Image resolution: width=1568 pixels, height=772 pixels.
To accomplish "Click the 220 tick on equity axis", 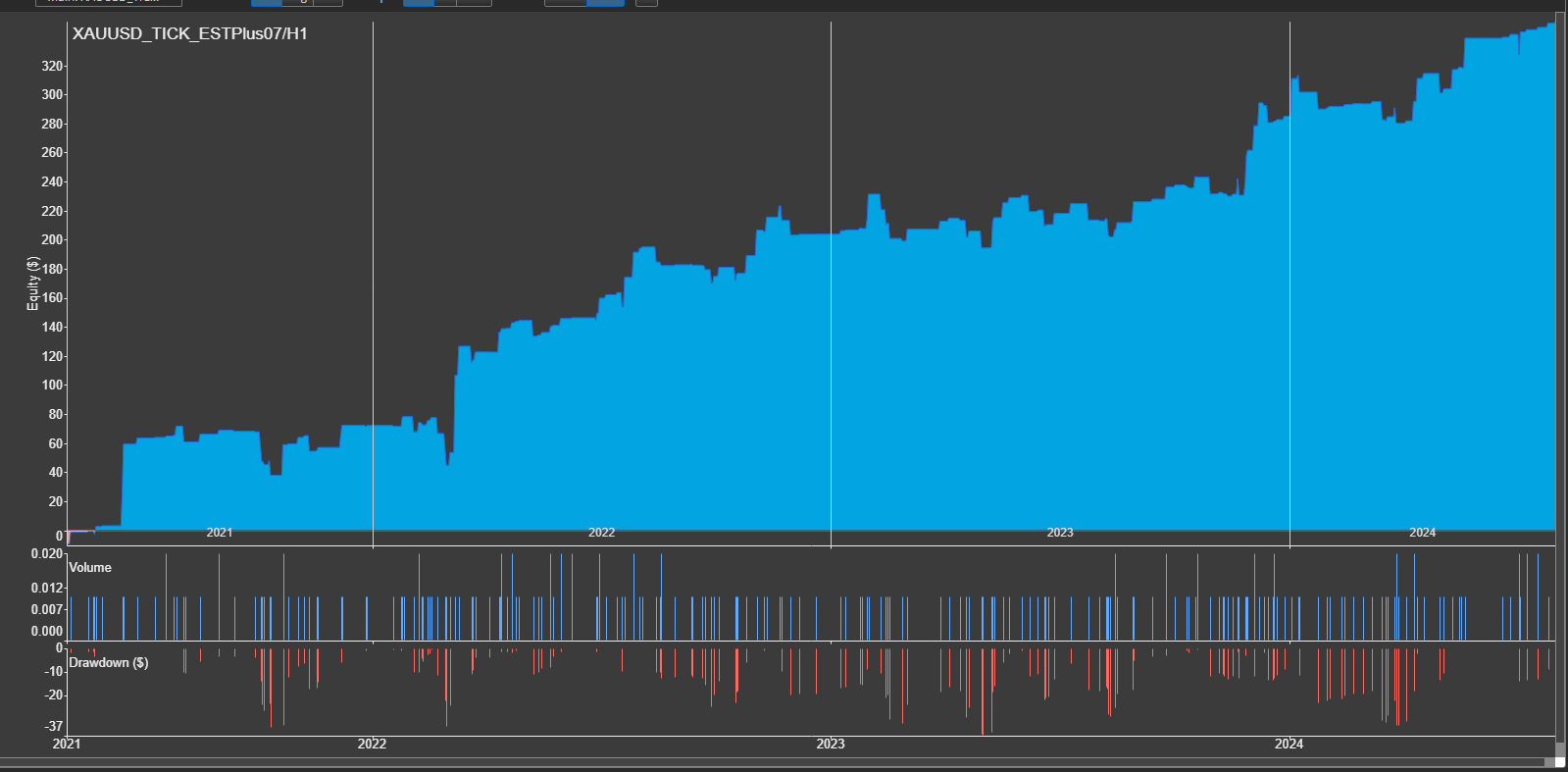I will coord(52,211).
